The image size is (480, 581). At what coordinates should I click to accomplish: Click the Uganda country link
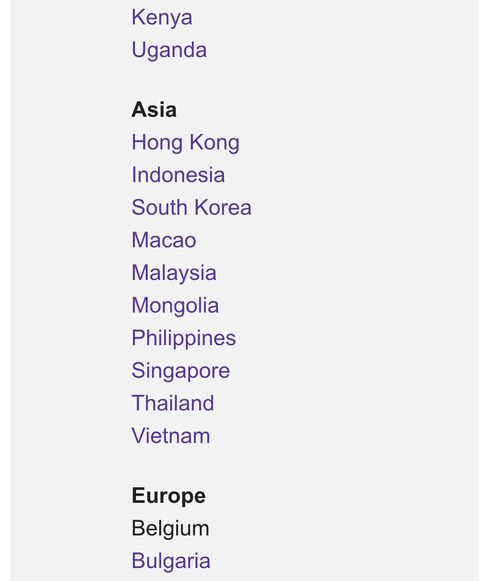[x=169, y=50]
